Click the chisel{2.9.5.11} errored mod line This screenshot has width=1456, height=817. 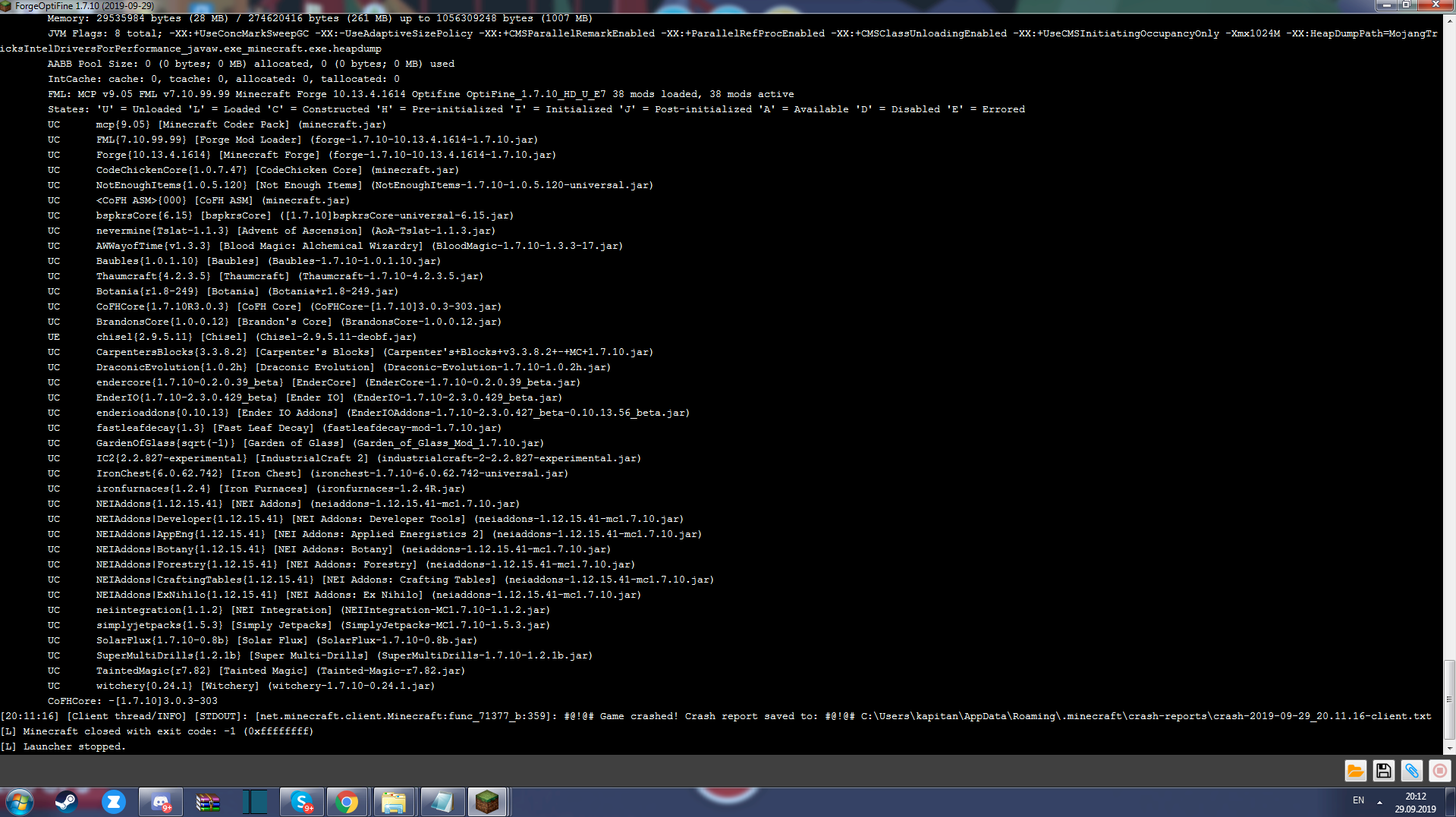(x=232, y=337)
